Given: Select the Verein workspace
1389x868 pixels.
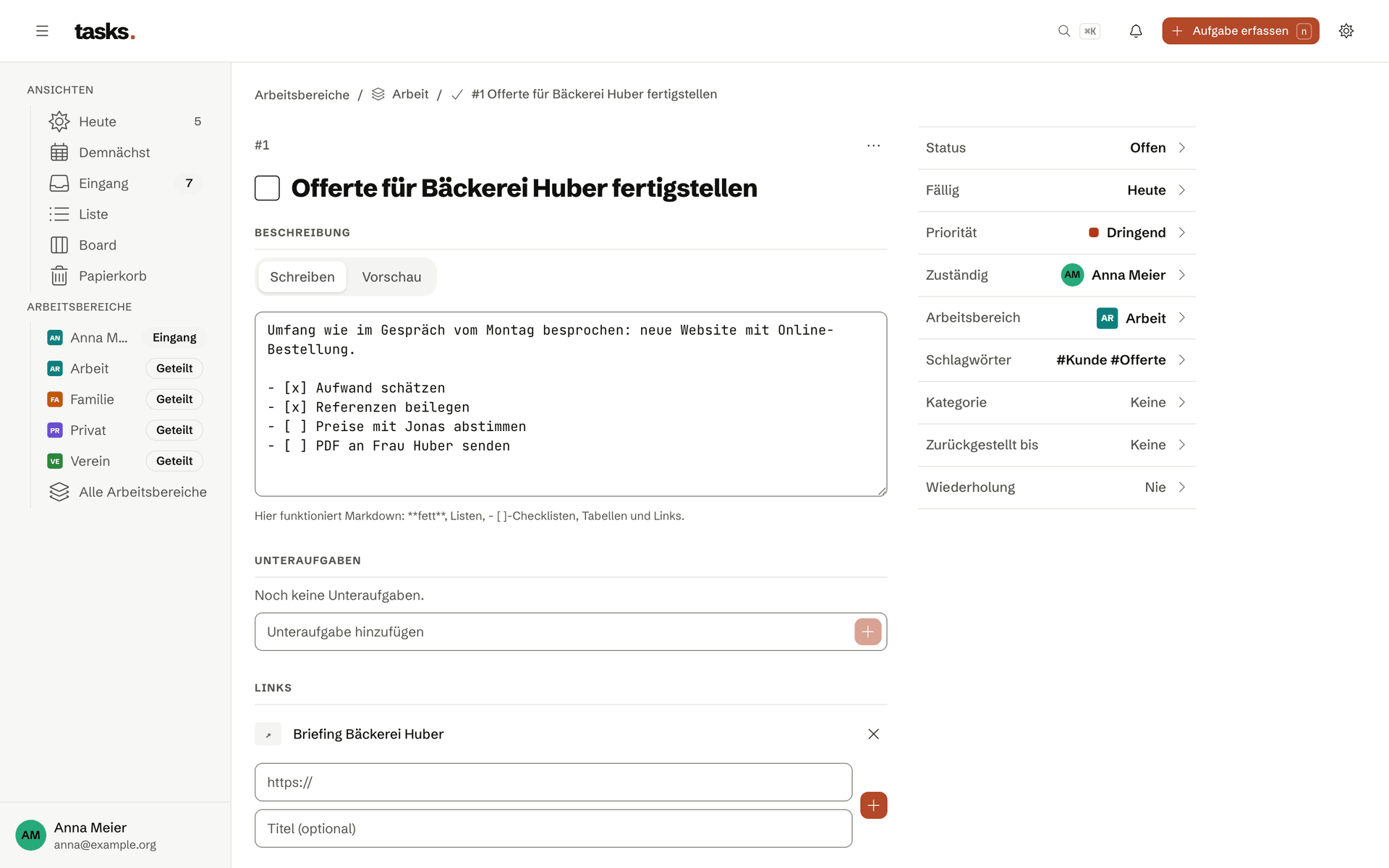Looking at the screenshot, I should click(125, 461).
